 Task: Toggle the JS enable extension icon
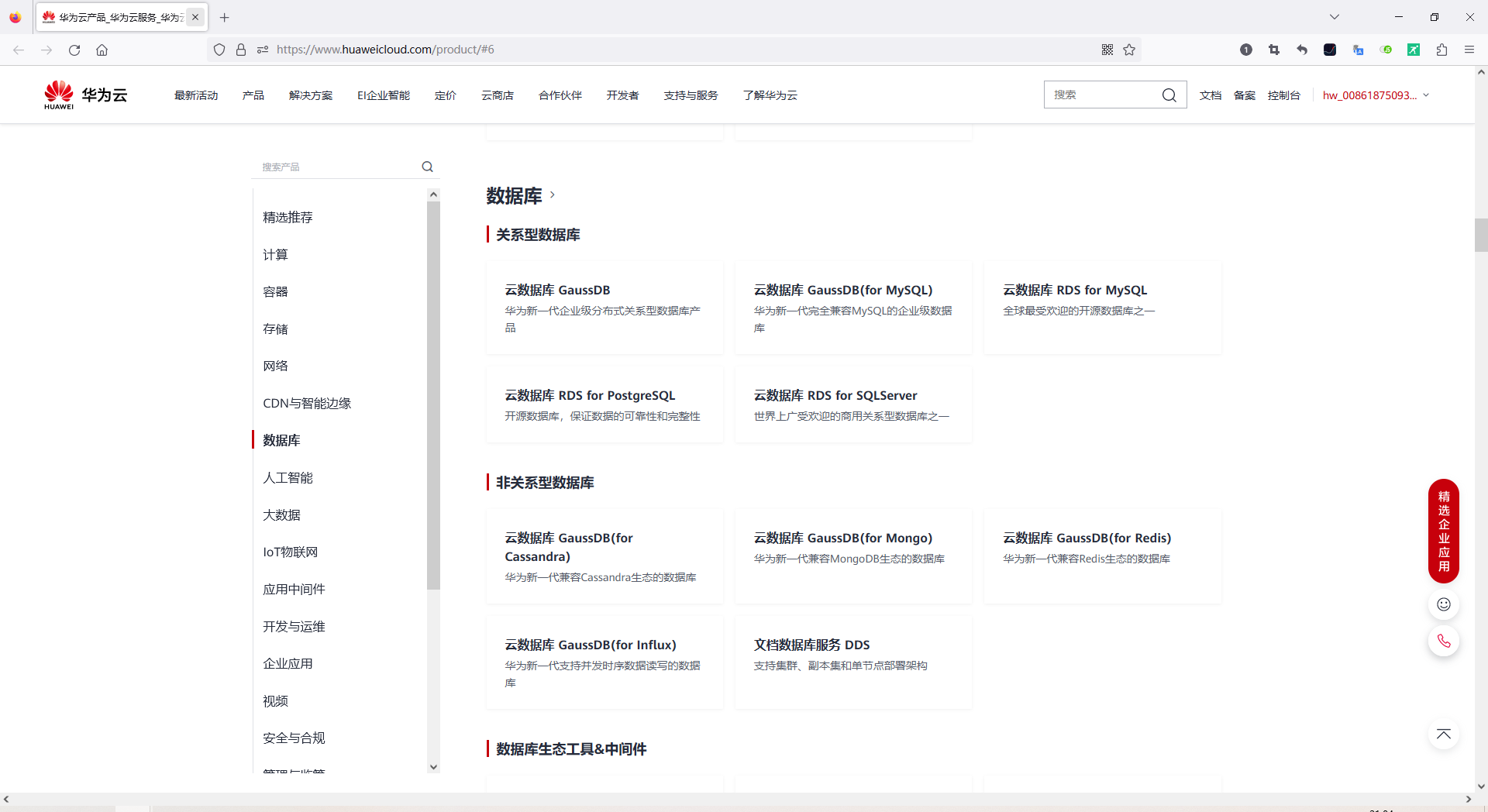[x=1386, y=50]
